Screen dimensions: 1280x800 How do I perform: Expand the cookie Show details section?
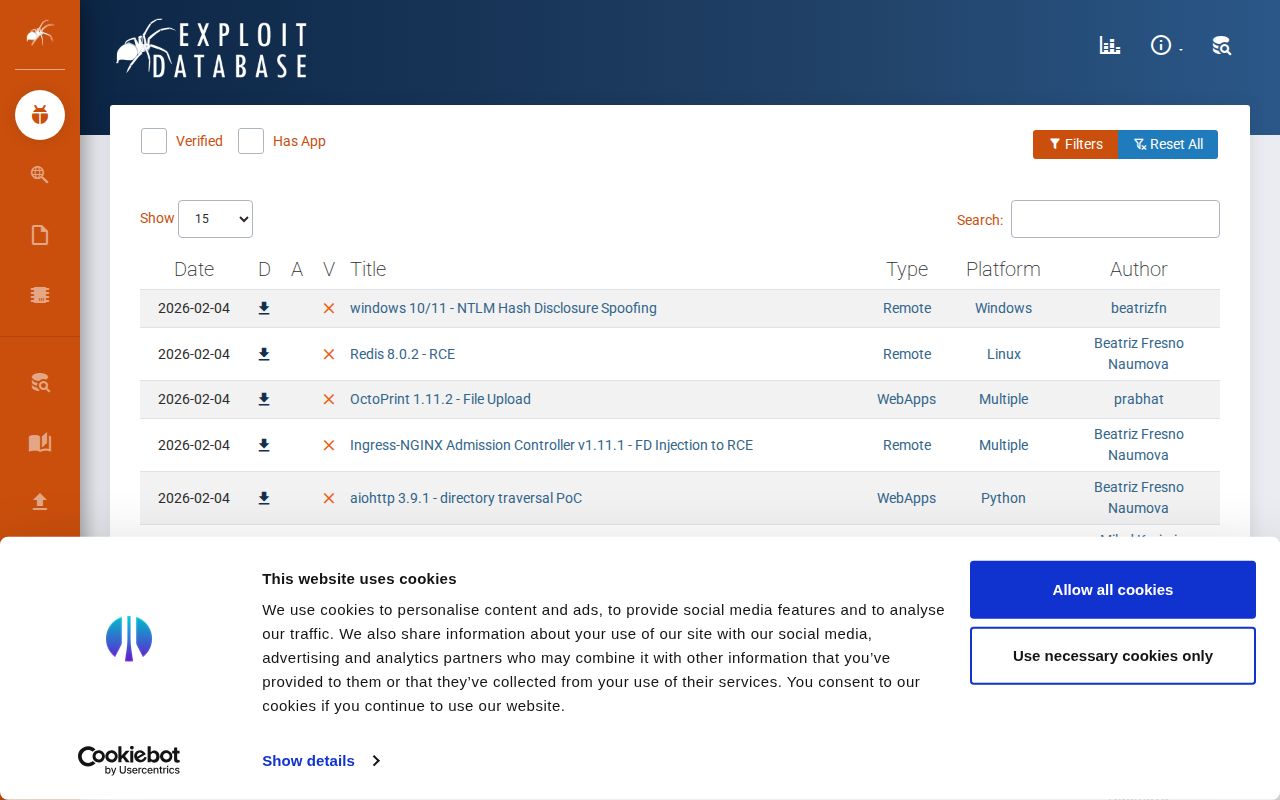coord(308,760)
